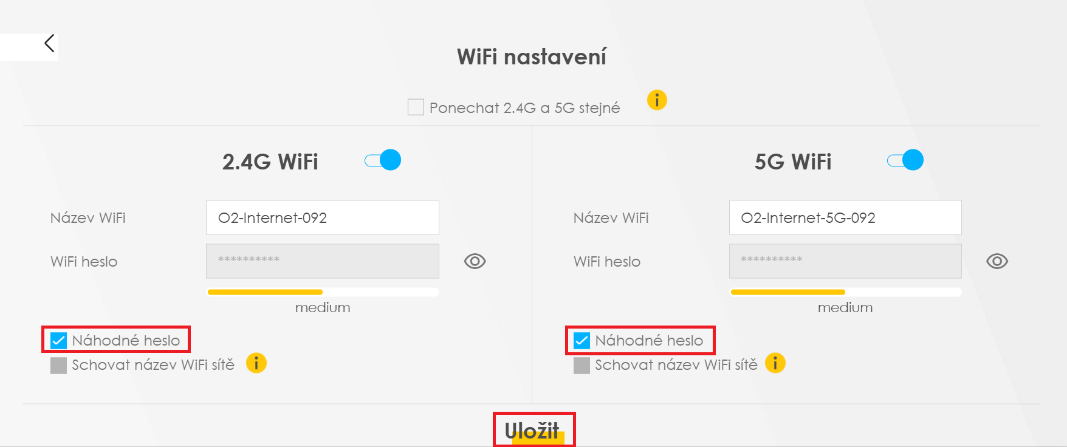Click info icon beside 2.4G Schovat název WiFi sítě

pyautogui.click(x=256, y=363)
